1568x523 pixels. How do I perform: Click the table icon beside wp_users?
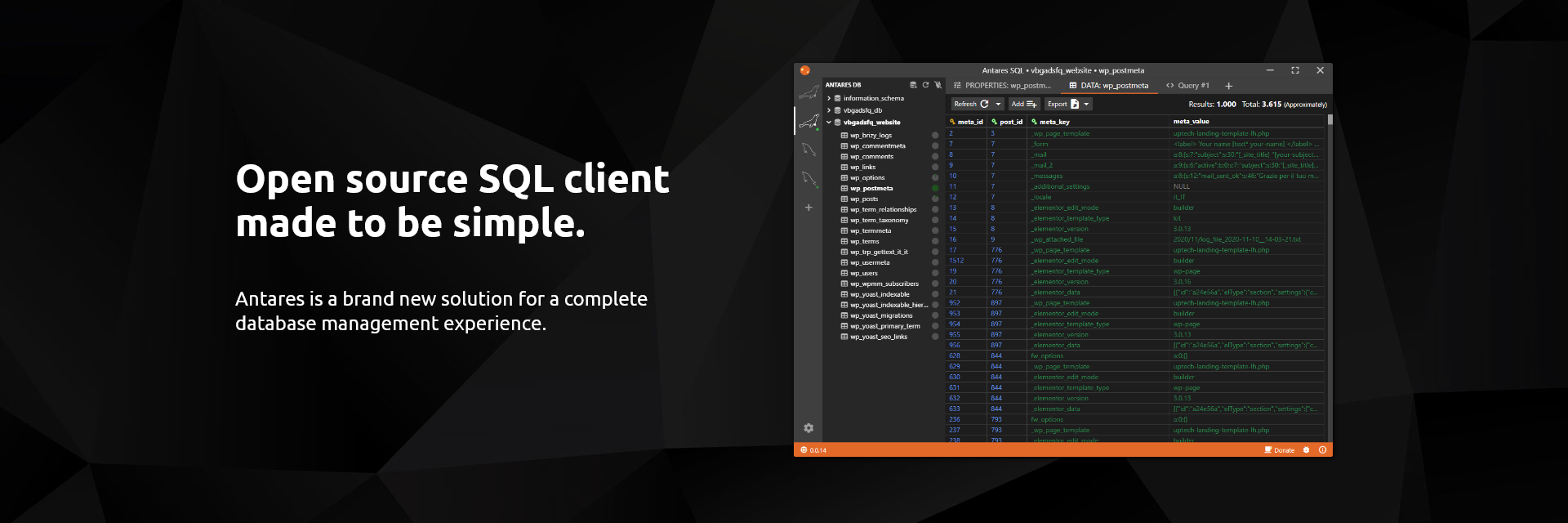tap(844, 274)
